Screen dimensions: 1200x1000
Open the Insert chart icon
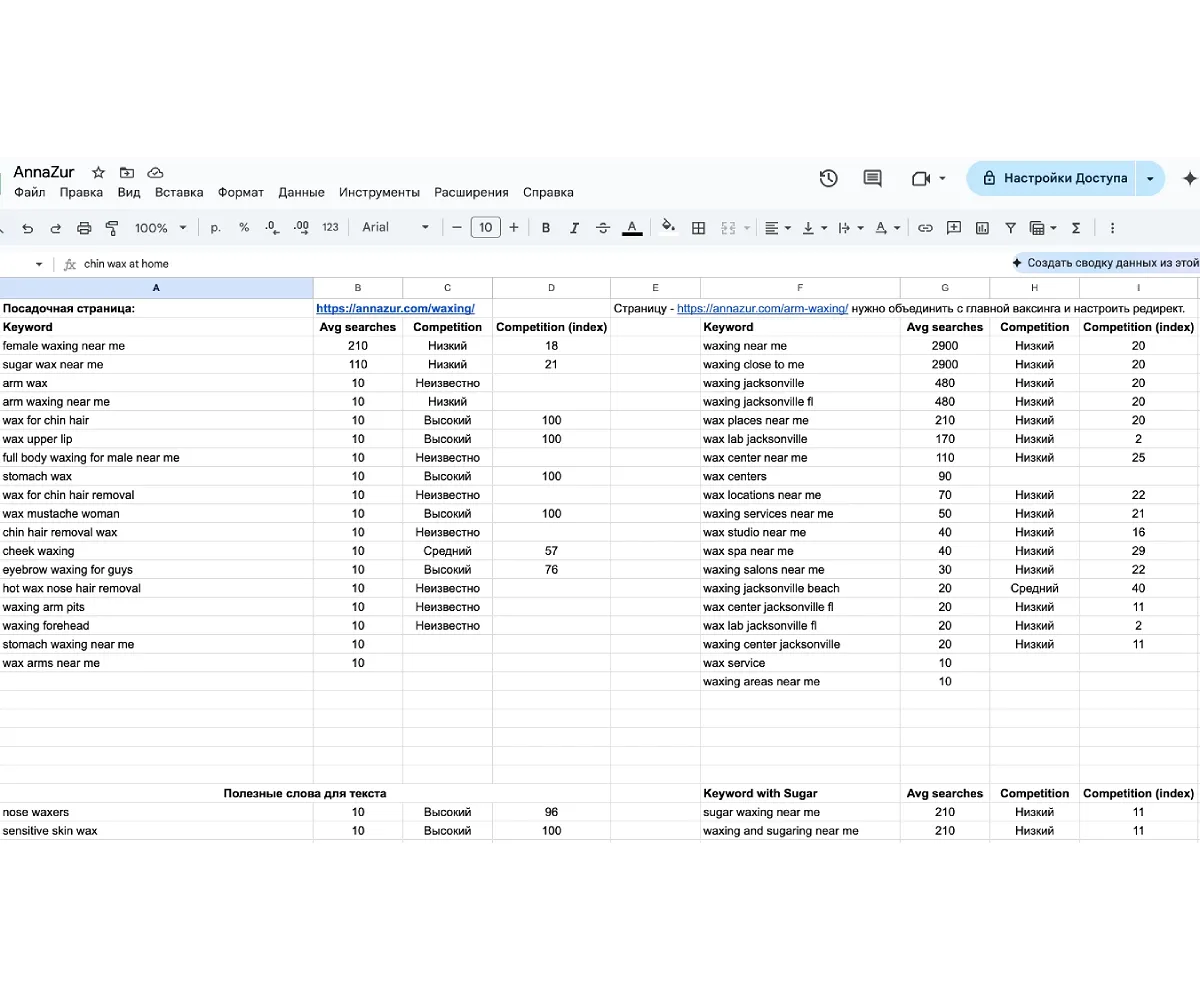982,227
